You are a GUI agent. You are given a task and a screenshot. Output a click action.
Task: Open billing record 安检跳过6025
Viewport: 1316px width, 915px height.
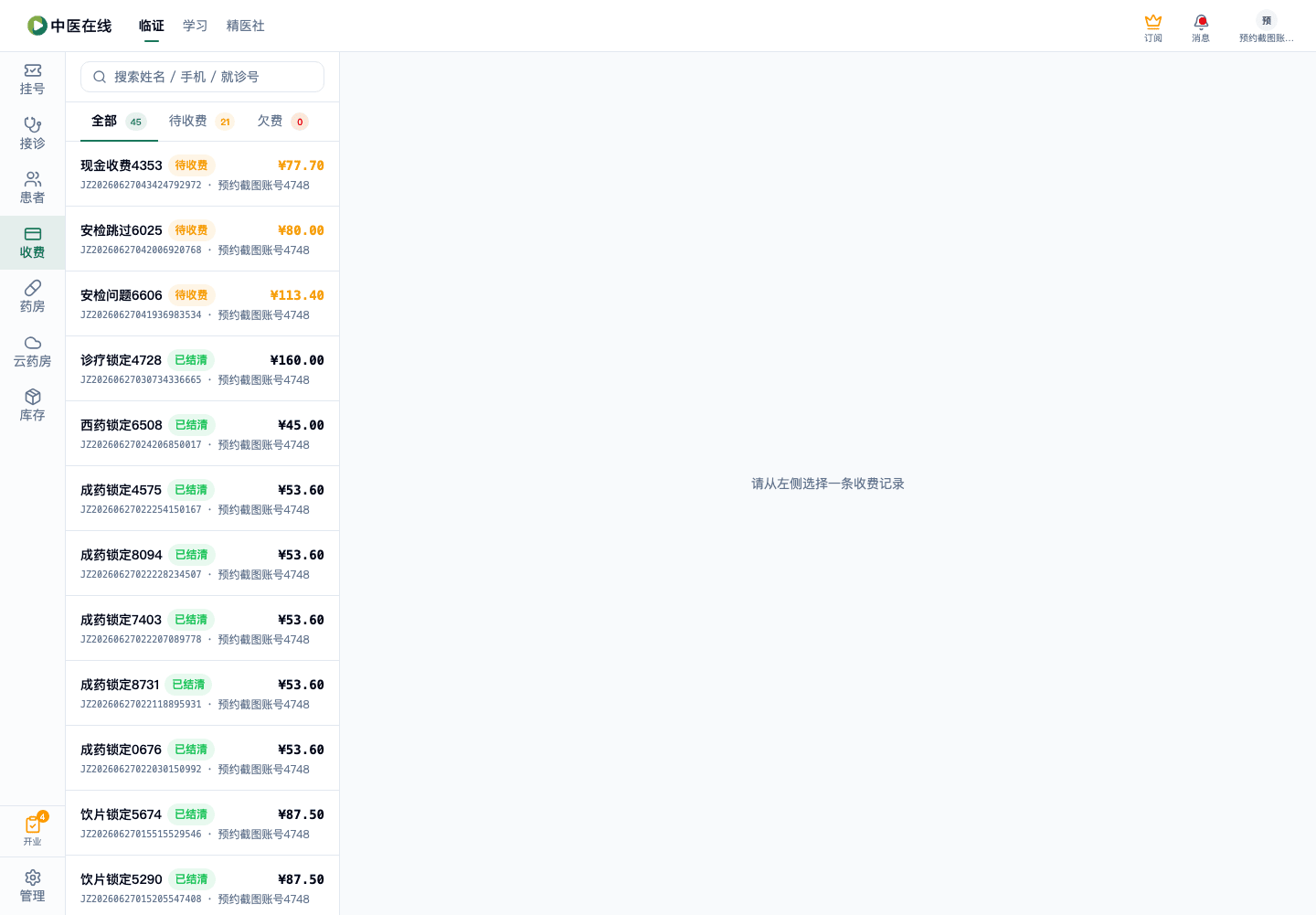pyautogui.click(x=202, y=239)
